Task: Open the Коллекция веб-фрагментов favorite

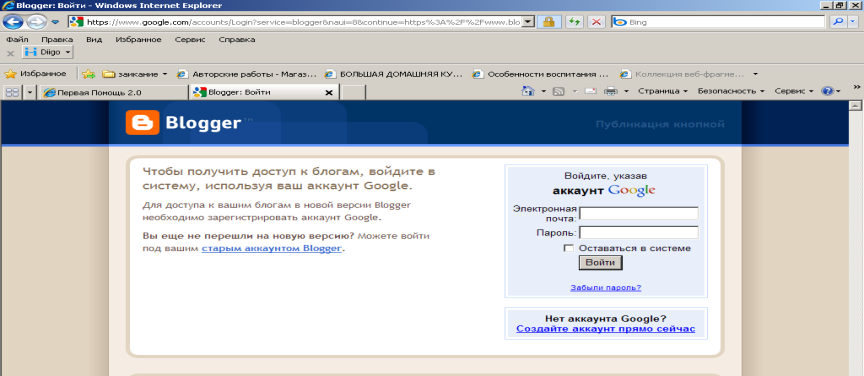Action: pyautogui.click(x=683, y=74)
